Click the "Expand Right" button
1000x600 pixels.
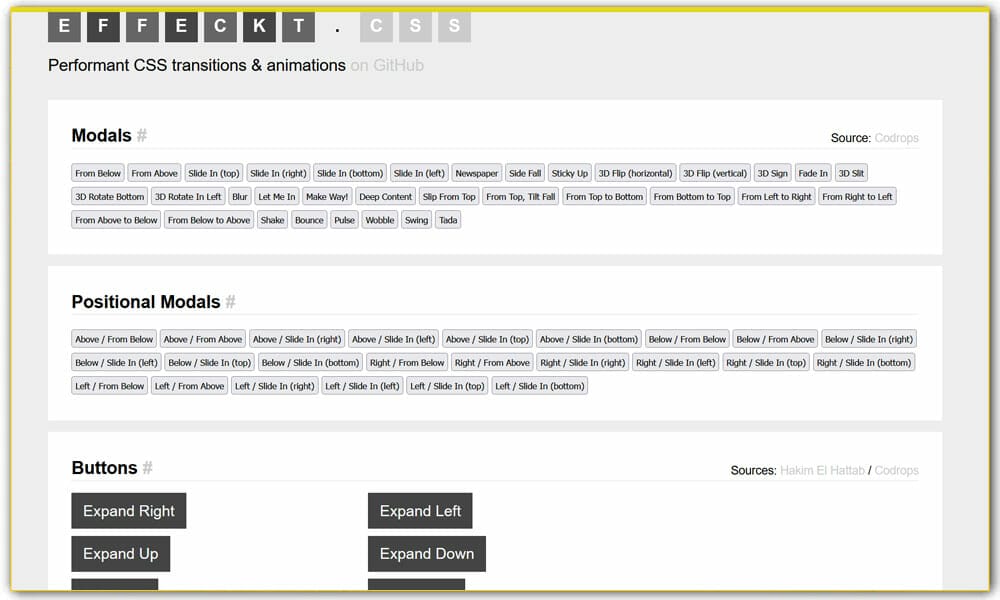tap(128, 510)
